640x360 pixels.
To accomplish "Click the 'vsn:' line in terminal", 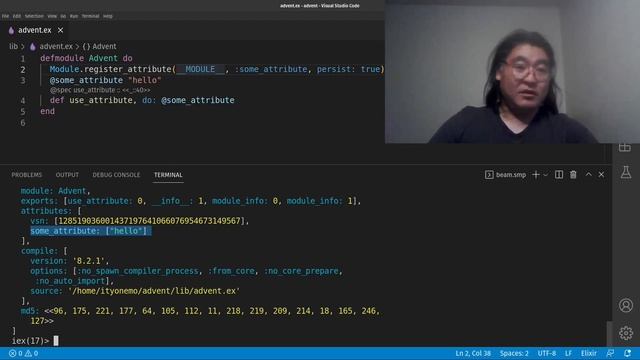I will pyautogui.click(x=140, y=221).
